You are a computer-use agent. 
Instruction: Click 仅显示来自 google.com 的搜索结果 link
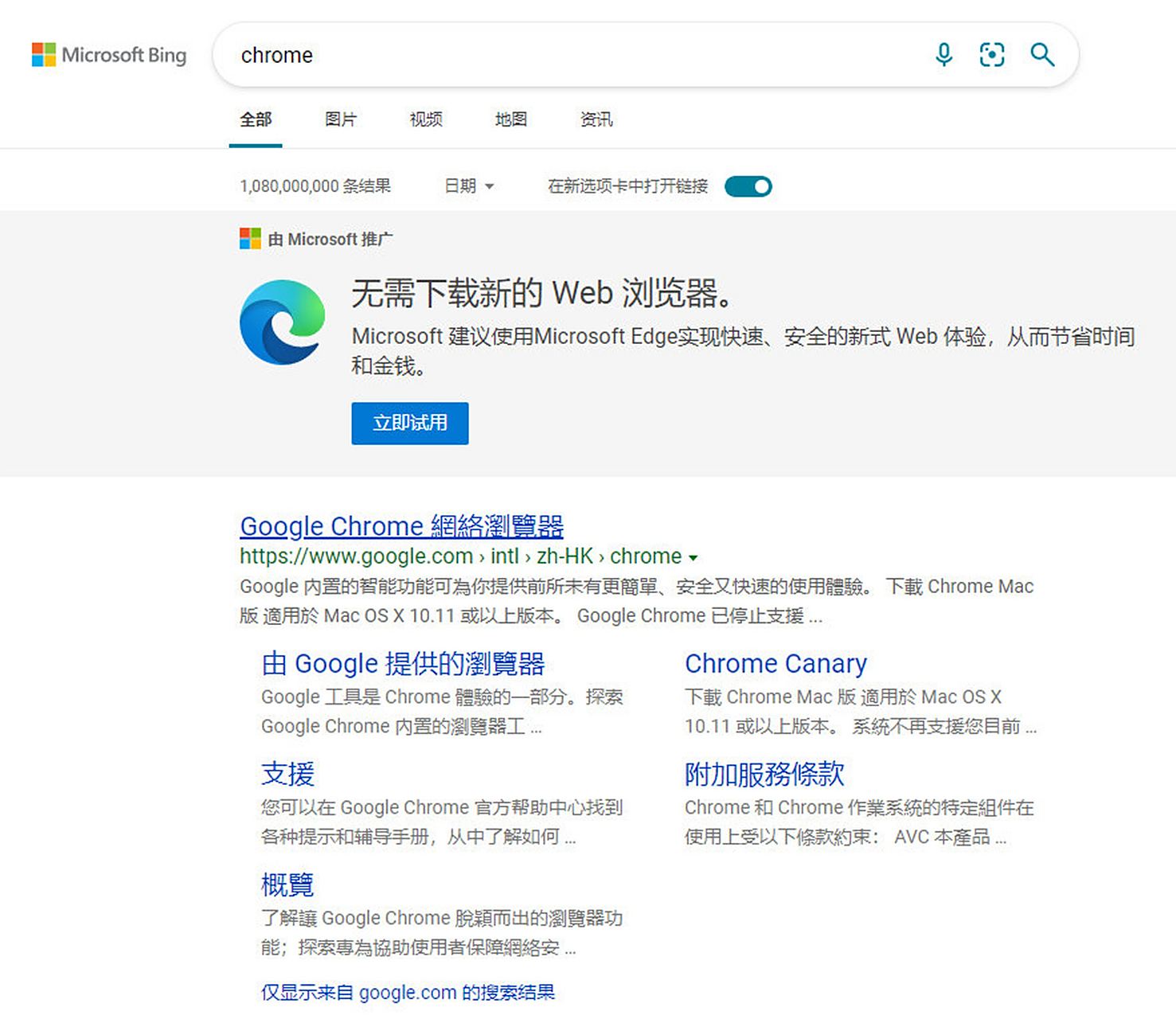click(x=408, y=993)
